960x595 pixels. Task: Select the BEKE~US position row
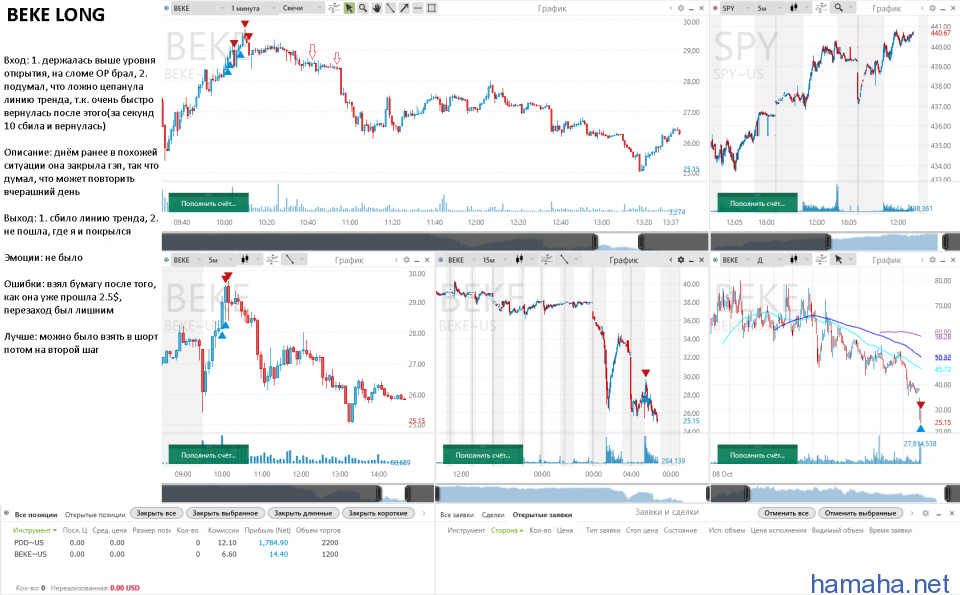coord(176,554)
